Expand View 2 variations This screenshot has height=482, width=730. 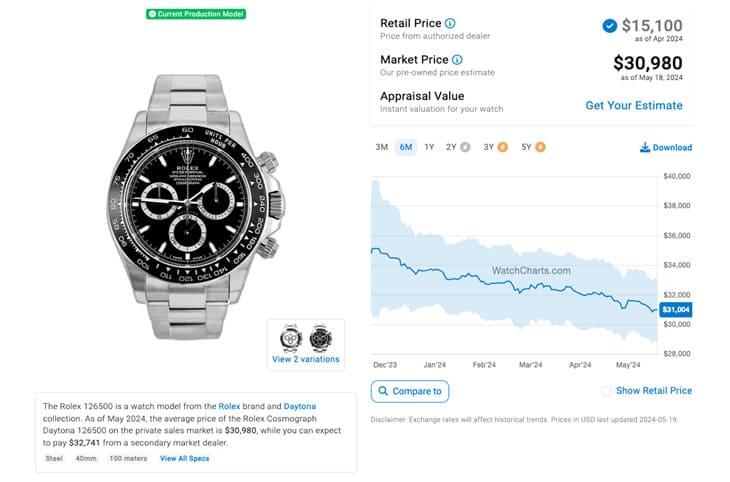tap(306, 359)
